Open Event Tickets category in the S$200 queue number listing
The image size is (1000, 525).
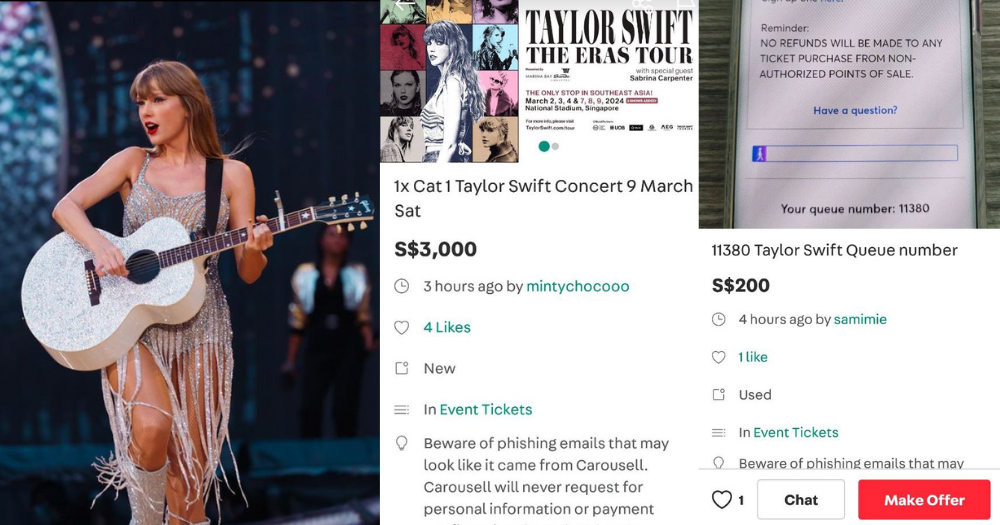(x=796, y=433)
